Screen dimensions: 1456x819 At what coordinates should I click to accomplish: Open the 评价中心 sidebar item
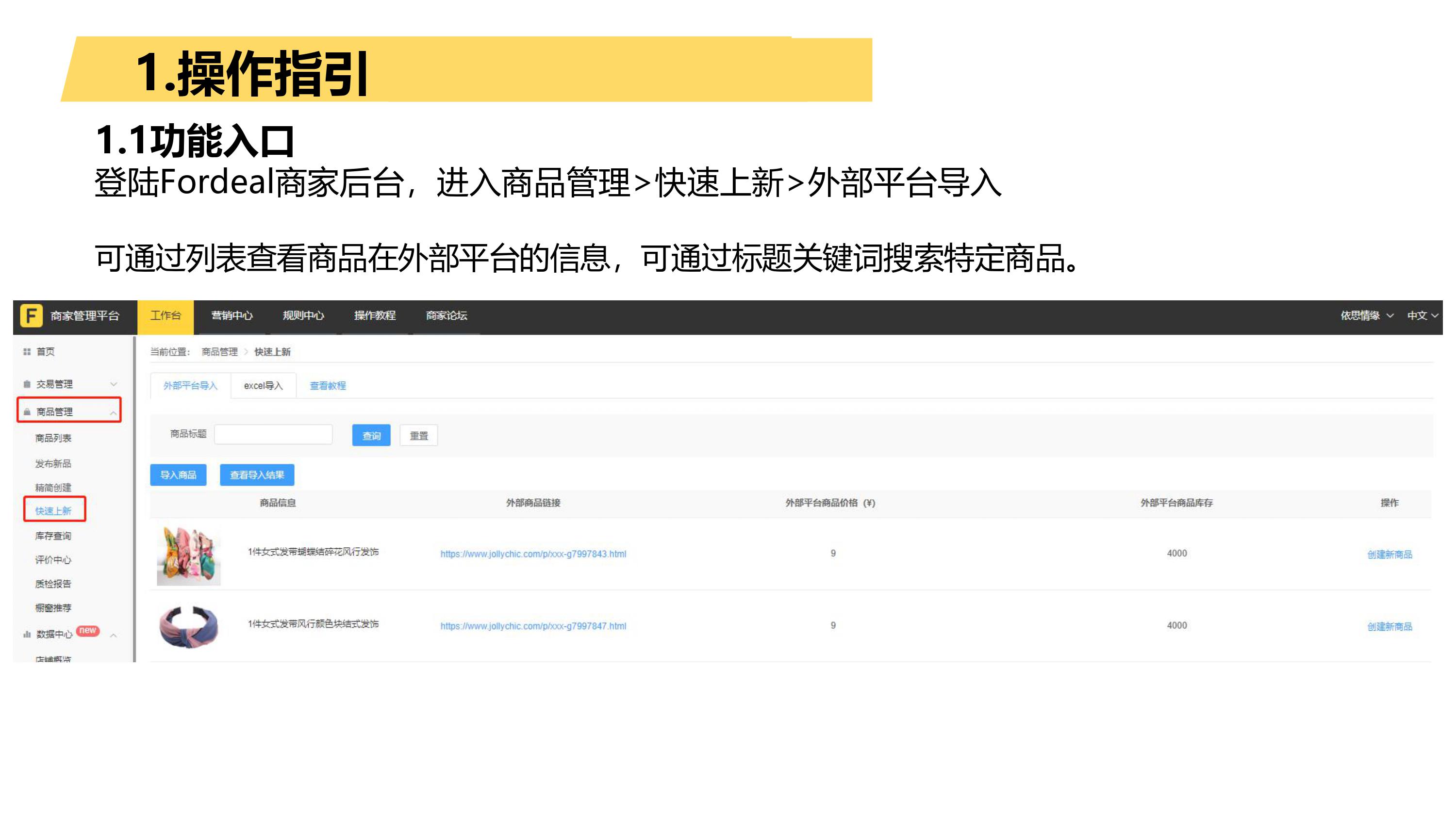53,559
